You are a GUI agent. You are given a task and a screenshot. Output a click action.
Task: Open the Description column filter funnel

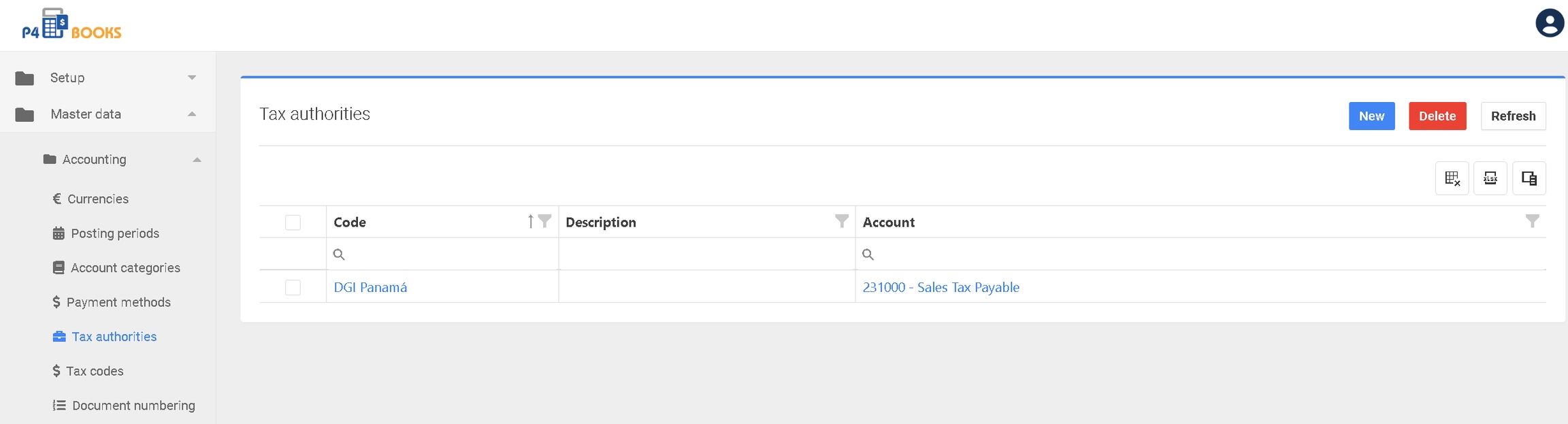click(842, 221)
